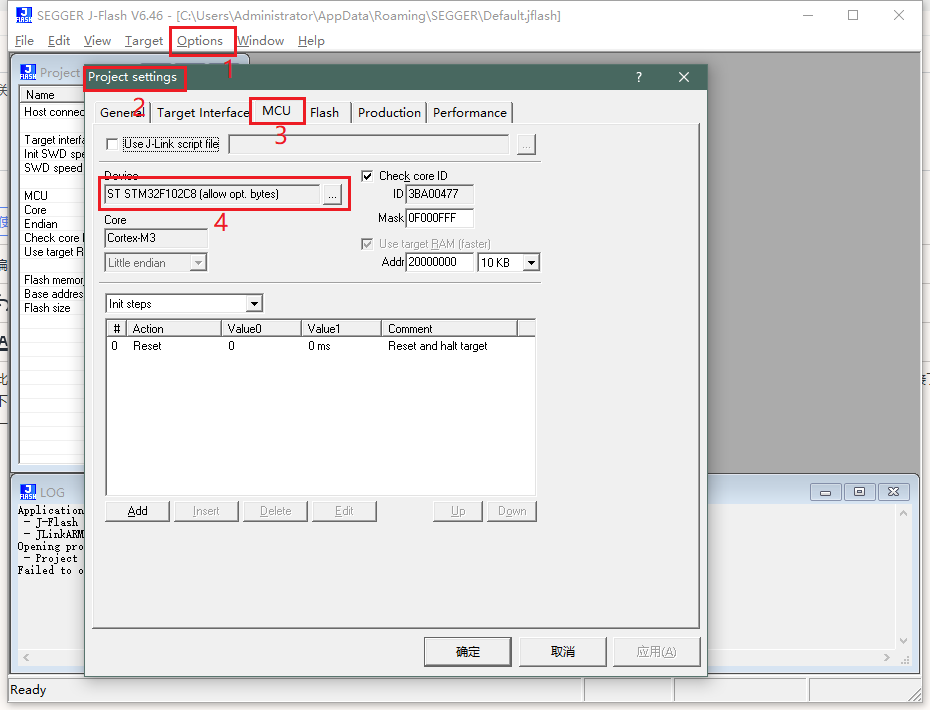This screenshot has height=710, width=930.
Task: Click the Mask field 0F000FFF
Action: (x=439, y=218)
